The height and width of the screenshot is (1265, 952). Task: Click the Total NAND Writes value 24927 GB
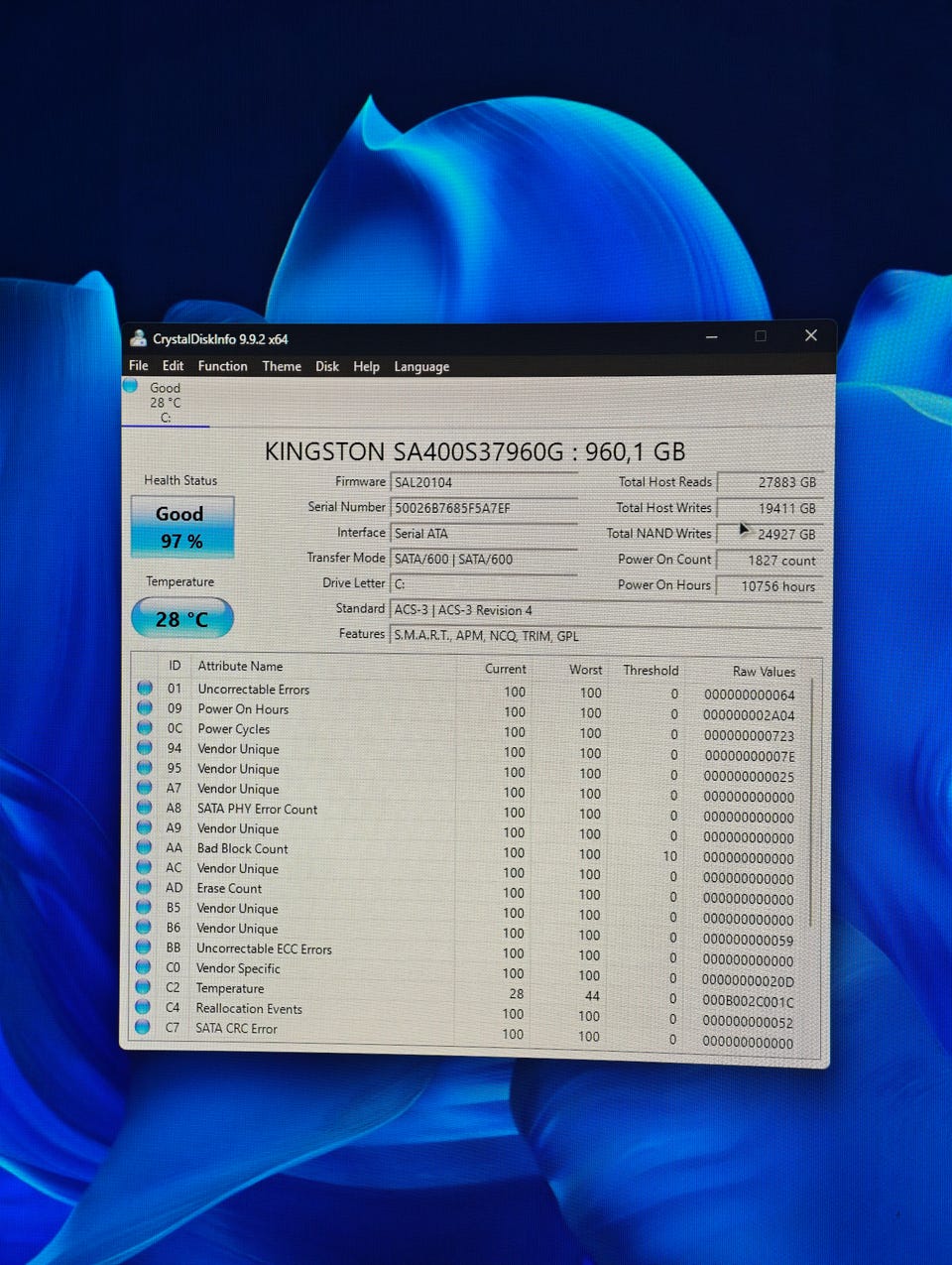tap(770, 534)
